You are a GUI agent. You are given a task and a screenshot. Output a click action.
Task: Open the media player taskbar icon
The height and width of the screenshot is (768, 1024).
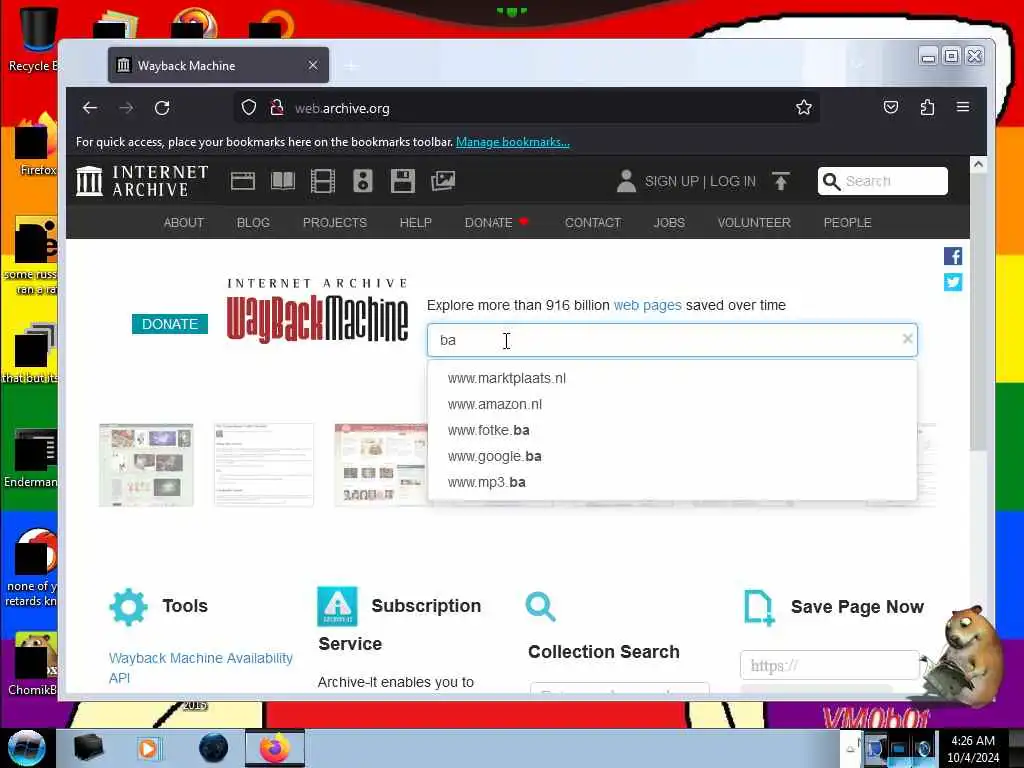click(148, 748)
